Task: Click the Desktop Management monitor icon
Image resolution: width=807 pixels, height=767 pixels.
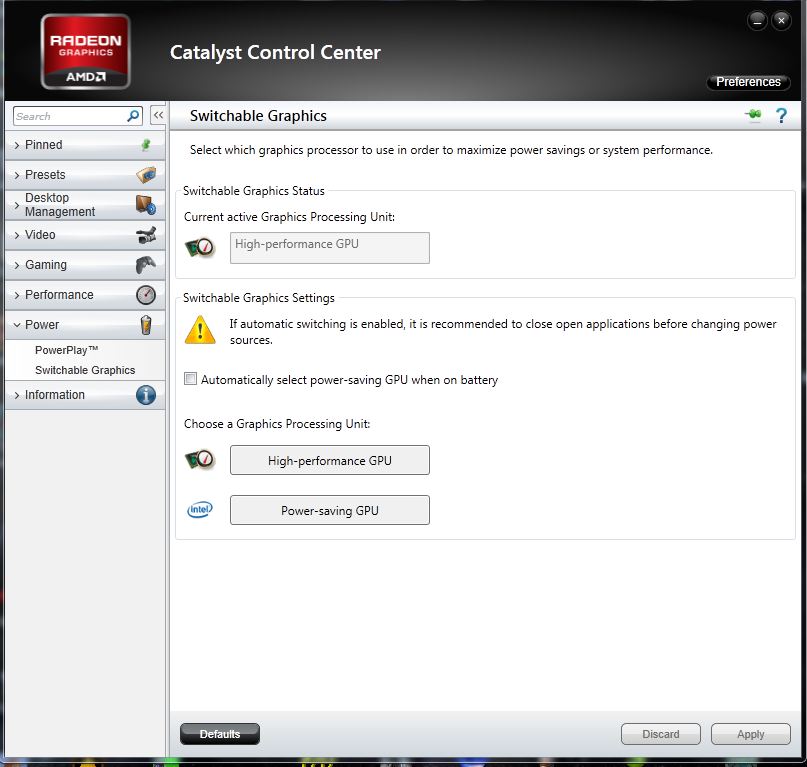Action: point(146,205)
